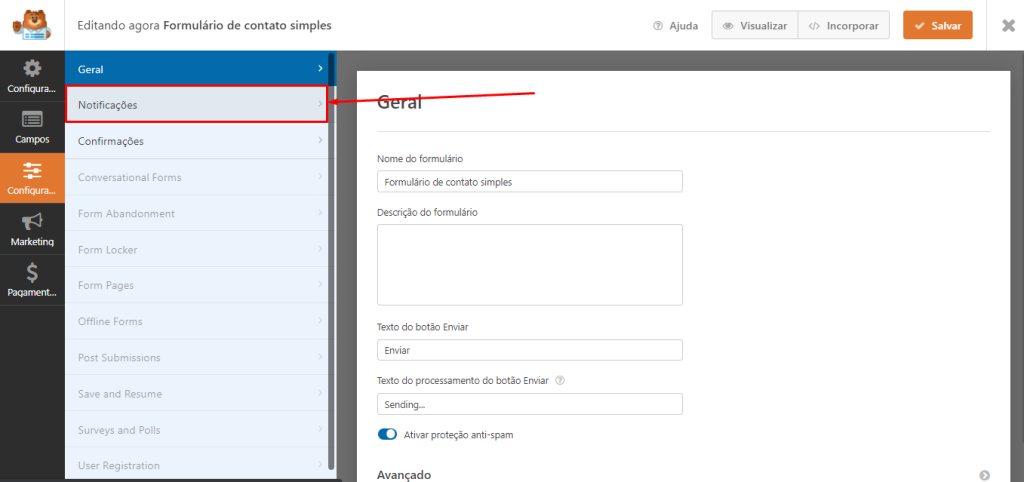Click chevron on the Surveys and Polls row
Image resolution: width=1024 pixels, height=482 pixels.
click(x=320, y=429)
